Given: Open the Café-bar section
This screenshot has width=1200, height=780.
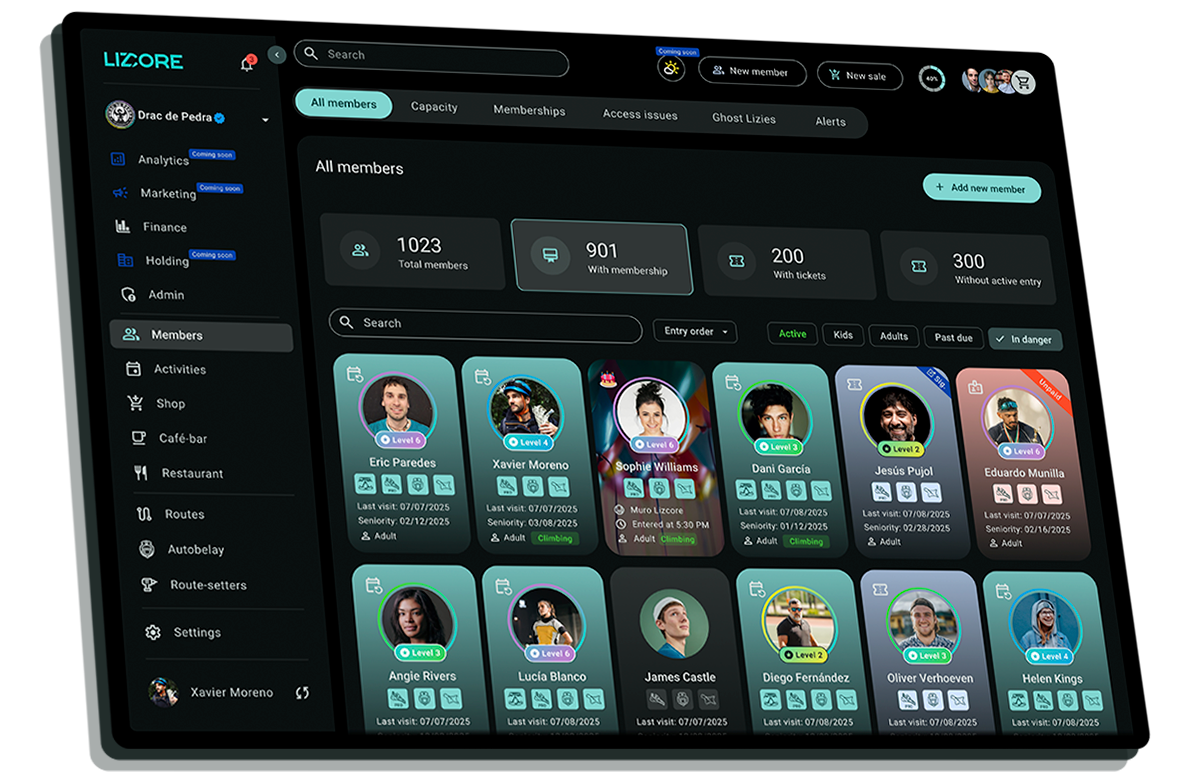Looking at the screenshot, I should click(x=182, y=438).
